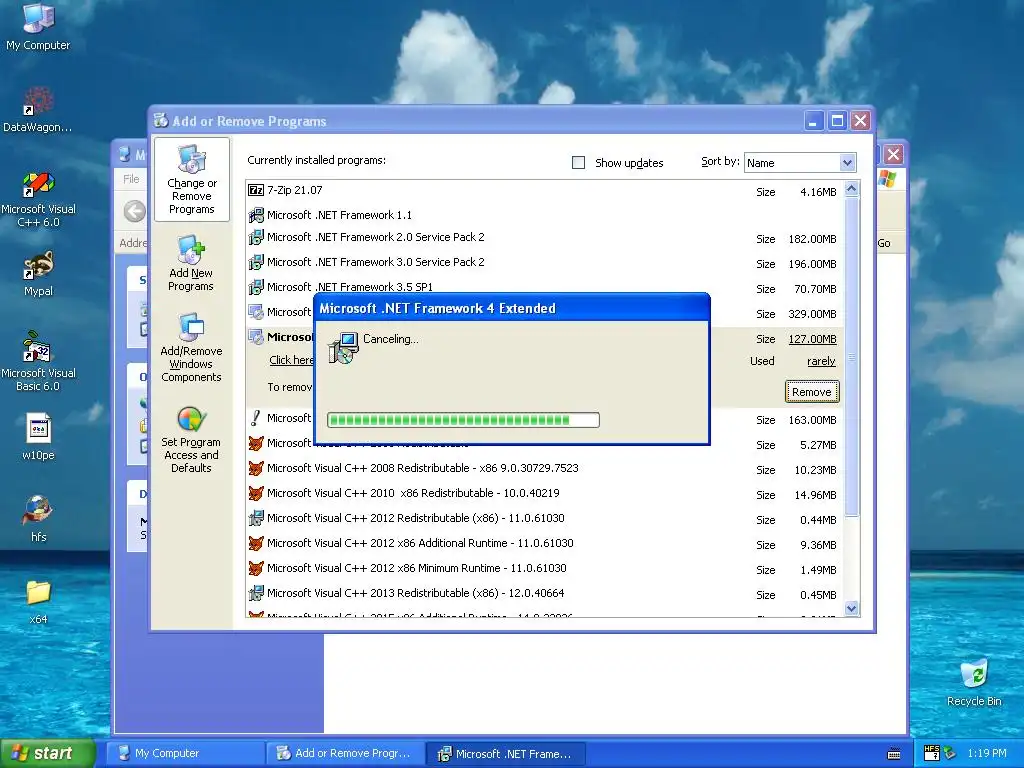This screenshot has height=768, width=1024.
Task: Click Visual C++ 2012 Redistributable (x86) icon
Action: 256,518
